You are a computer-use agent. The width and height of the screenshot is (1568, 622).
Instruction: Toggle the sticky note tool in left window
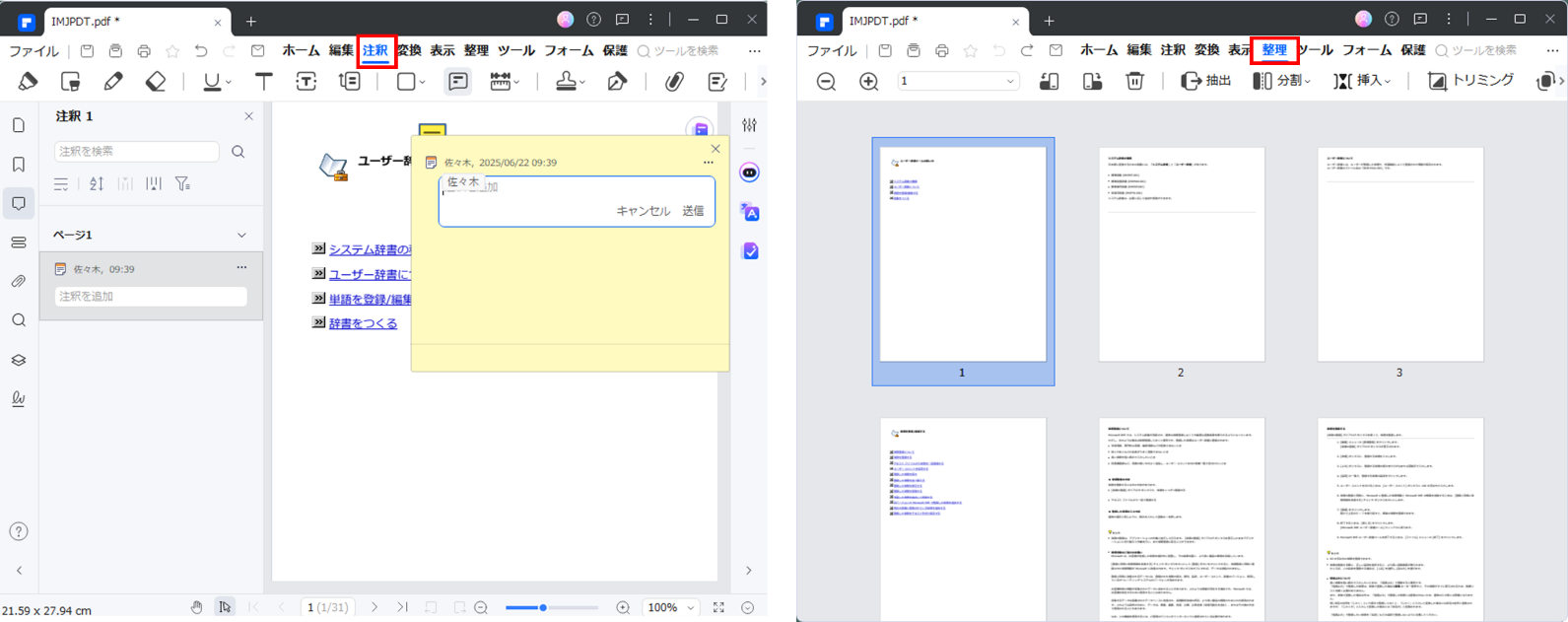point(458,82)
